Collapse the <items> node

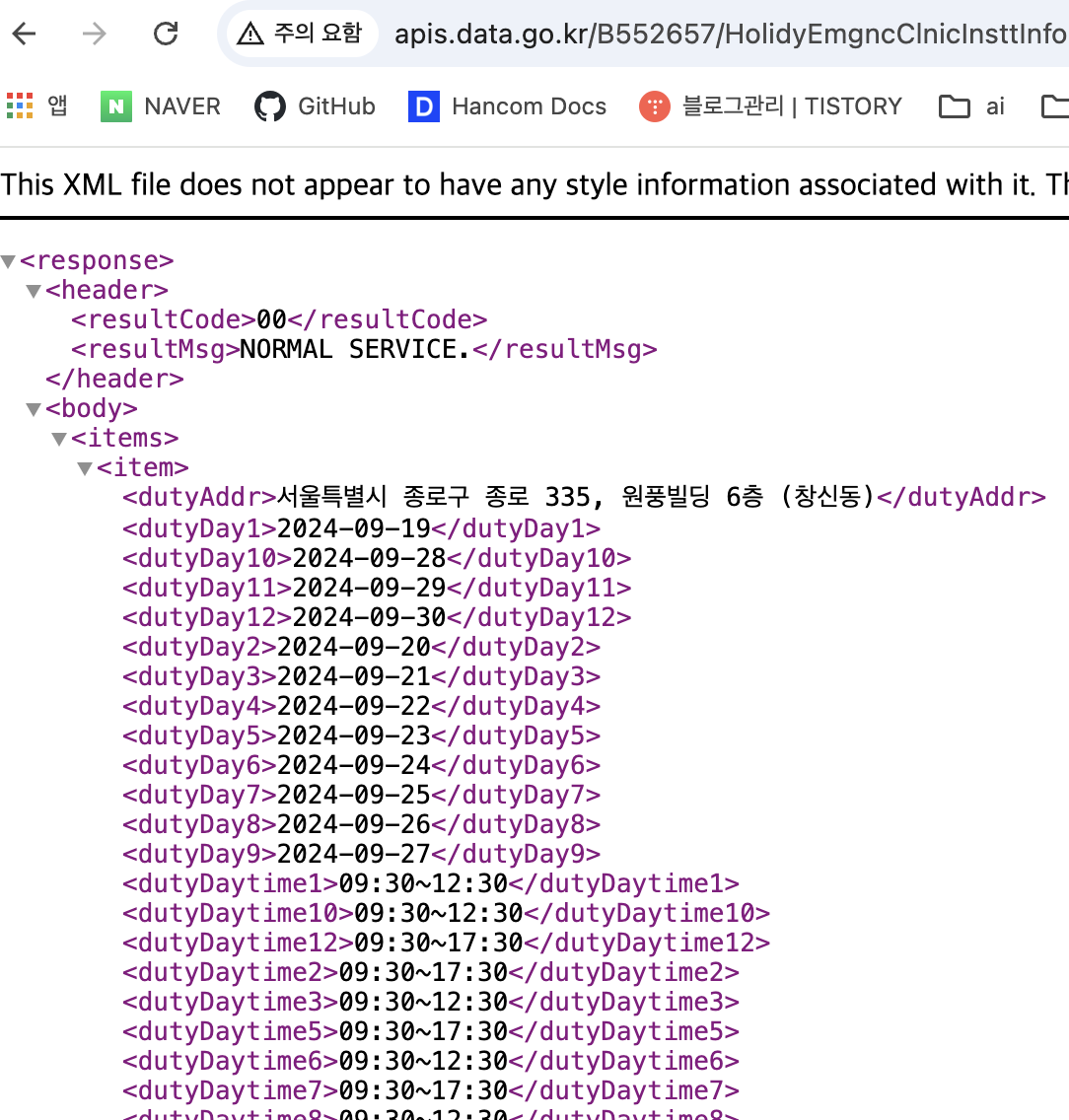[x=59, y=439]
